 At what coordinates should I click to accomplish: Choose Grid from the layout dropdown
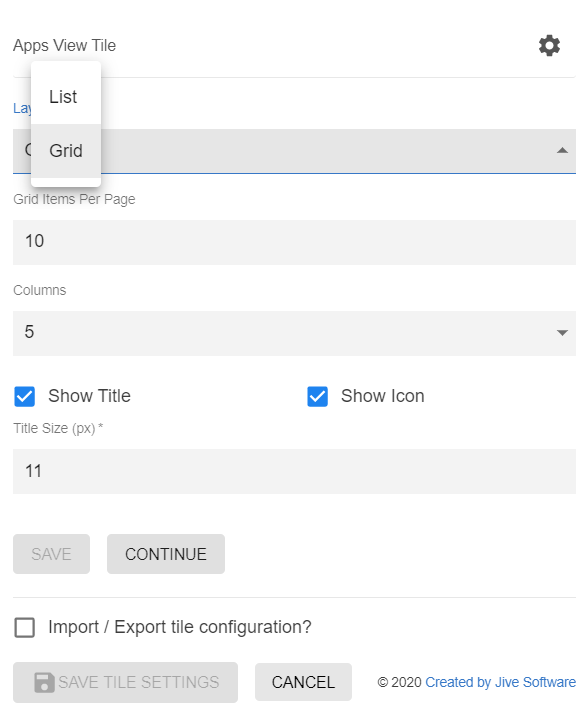point(66,151)
